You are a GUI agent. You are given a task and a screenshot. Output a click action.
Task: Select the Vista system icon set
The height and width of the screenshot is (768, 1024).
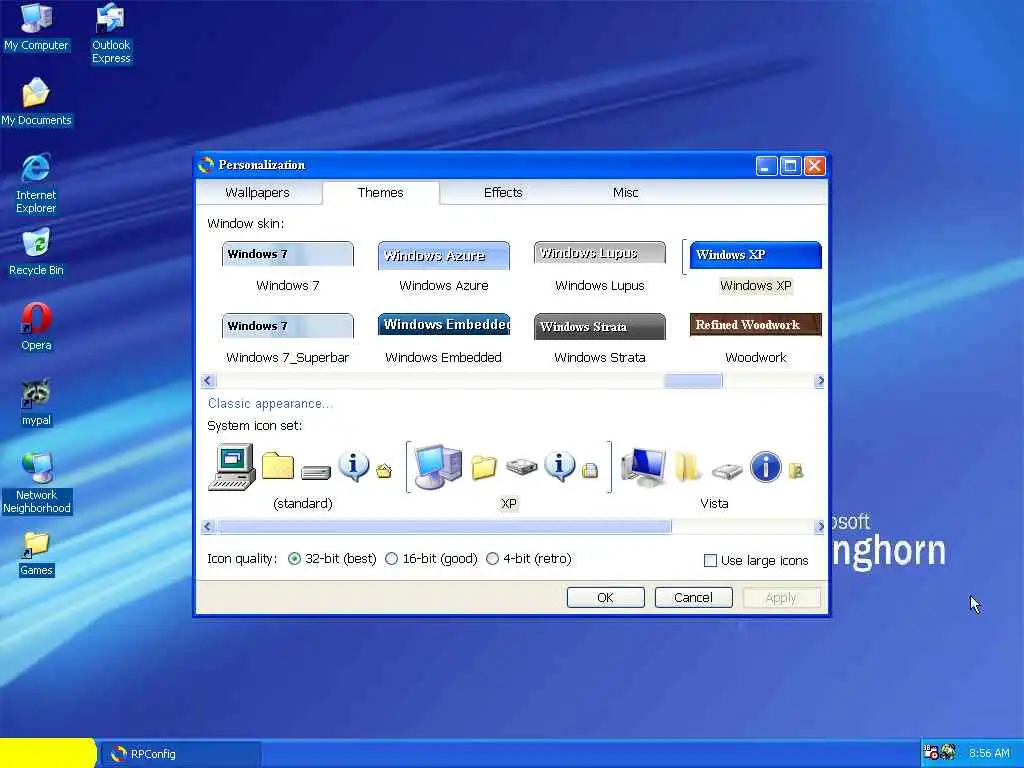(714, 475)
